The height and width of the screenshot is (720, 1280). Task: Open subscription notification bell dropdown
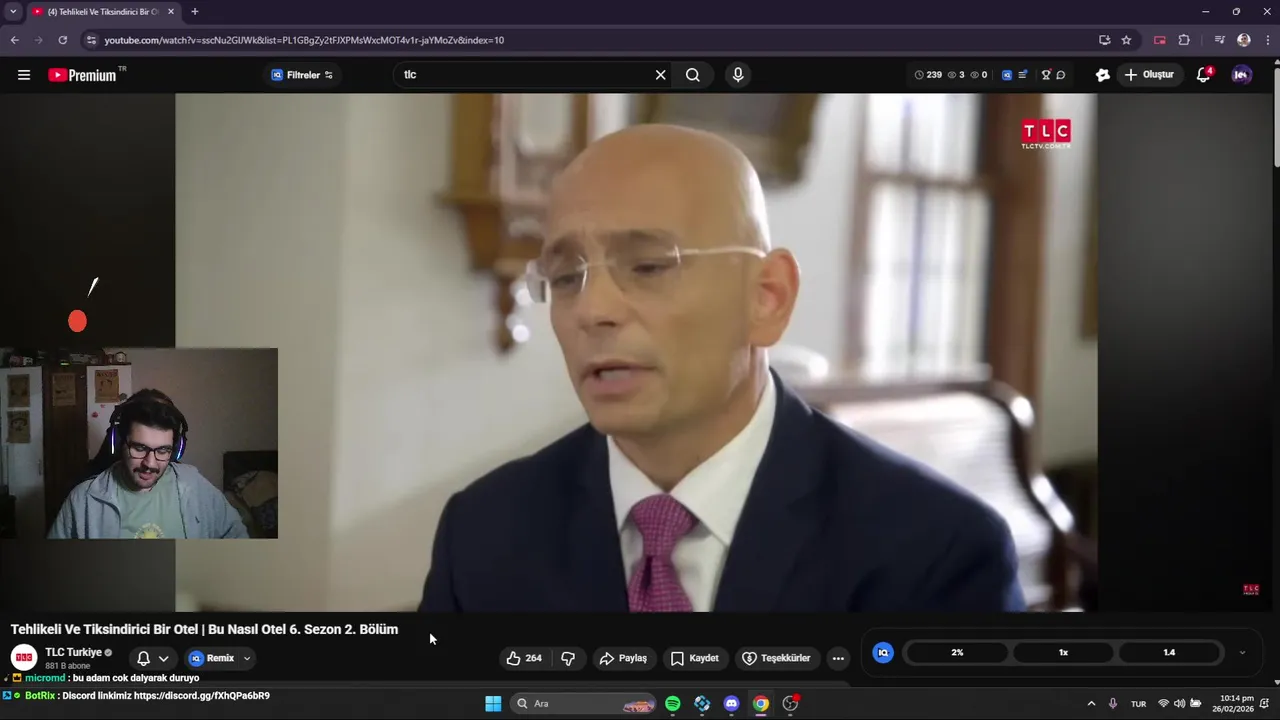pyautogui.click(x=152, y=658)
